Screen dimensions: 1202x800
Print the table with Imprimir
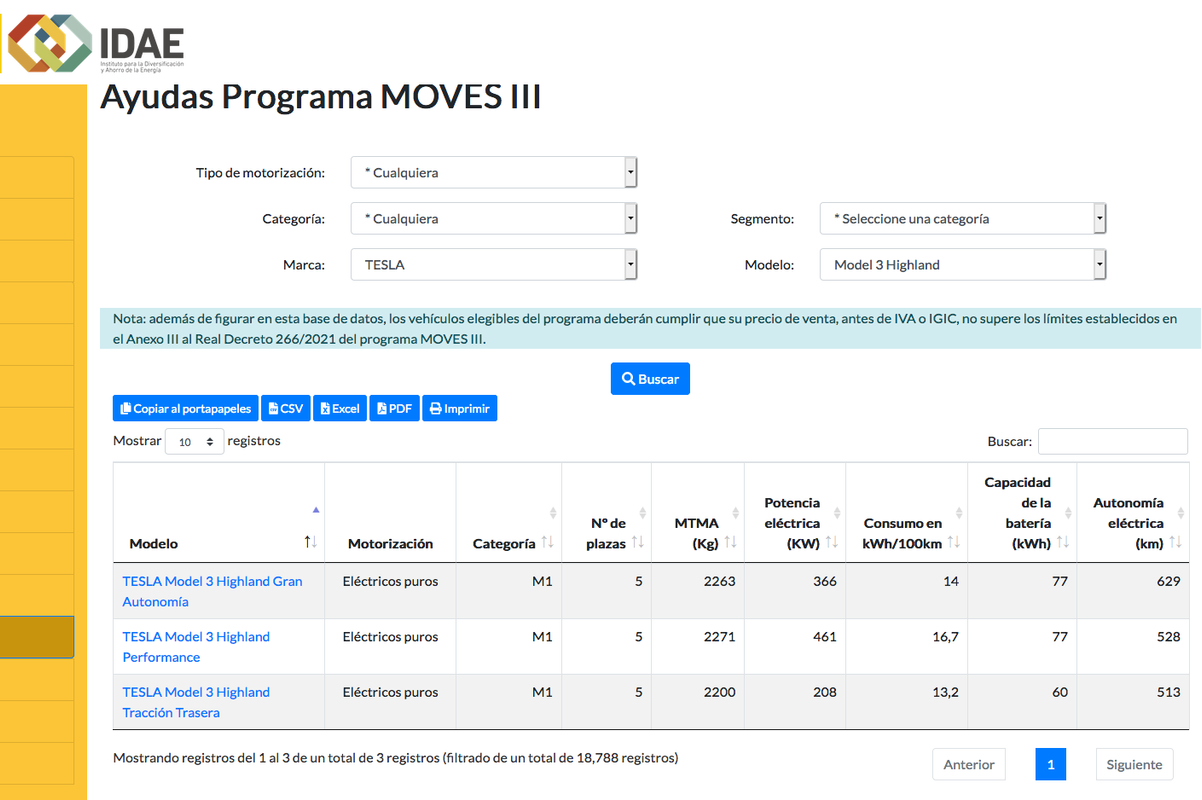point(460,408)
